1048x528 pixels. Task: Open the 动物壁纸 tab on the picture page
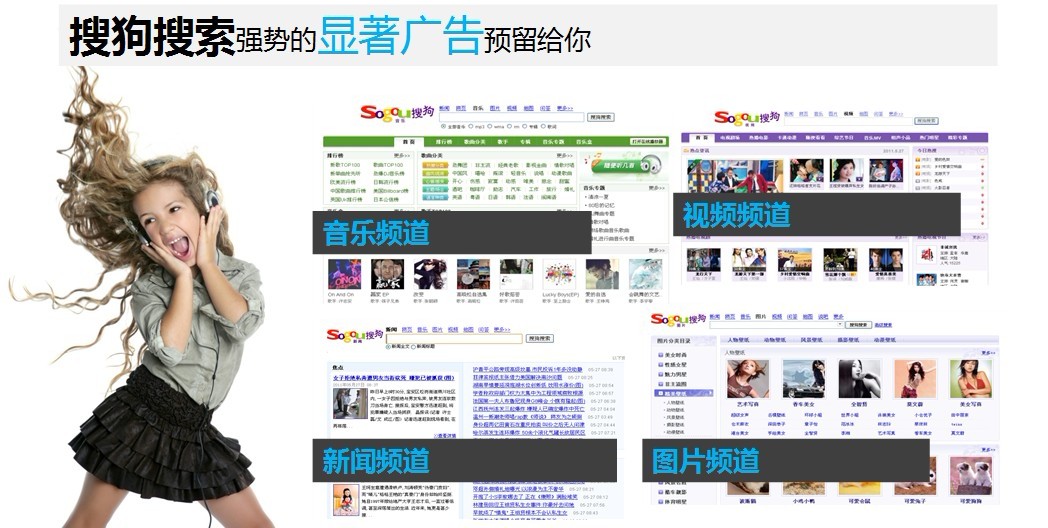(775, 340)
